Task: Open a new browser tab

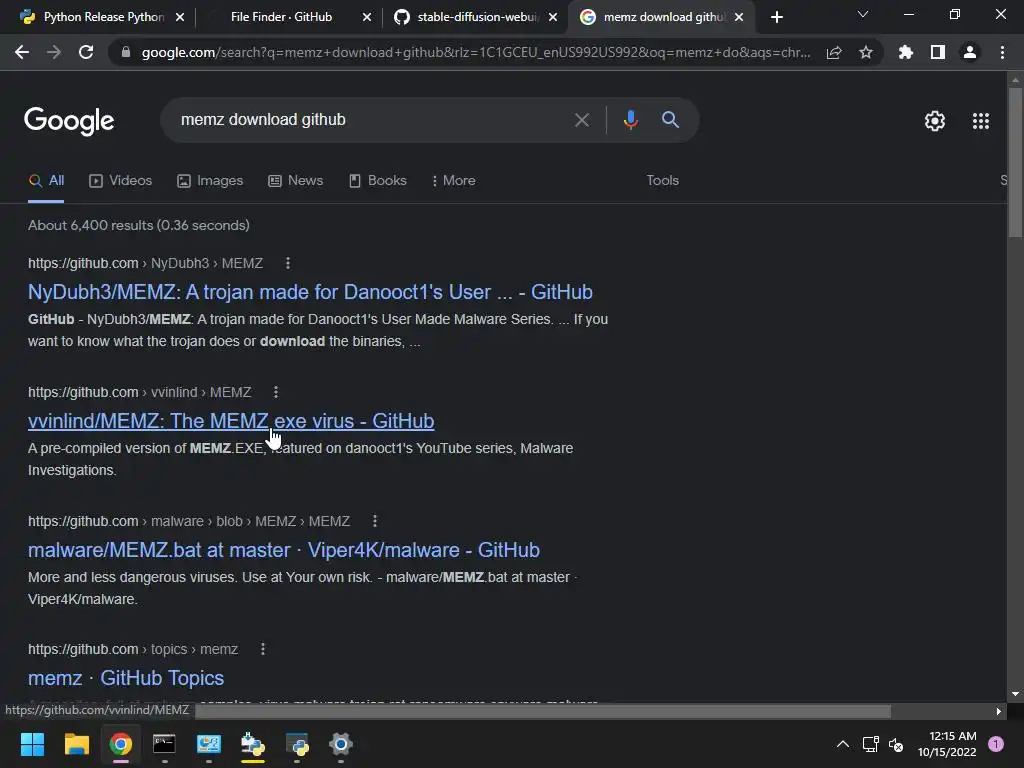Action: (776, 17)
